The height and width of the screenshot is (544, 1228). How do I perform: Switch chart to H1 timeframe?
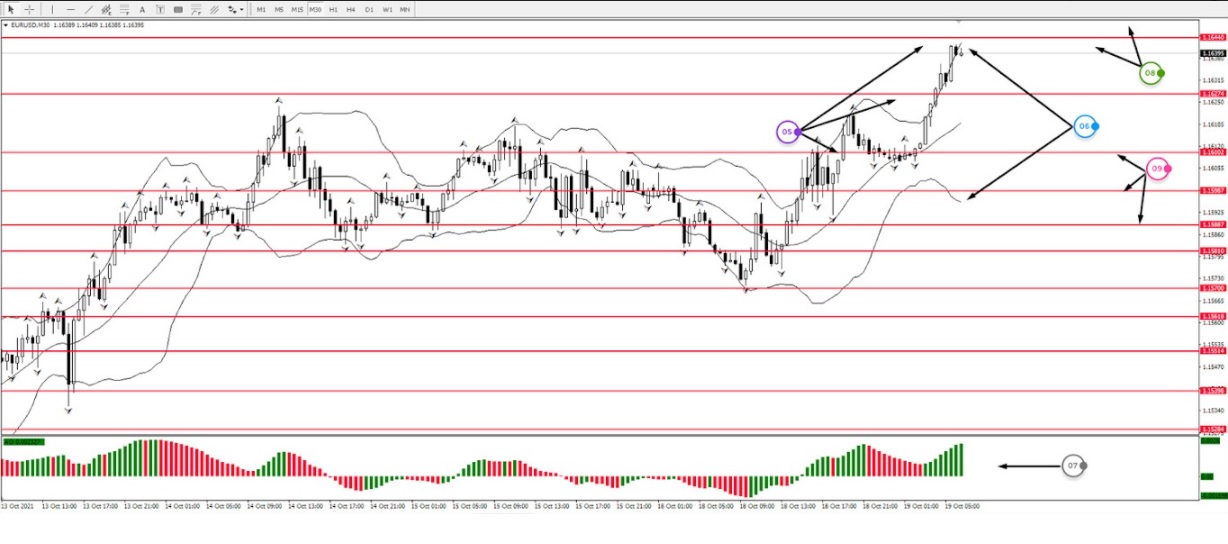[333, 9]
